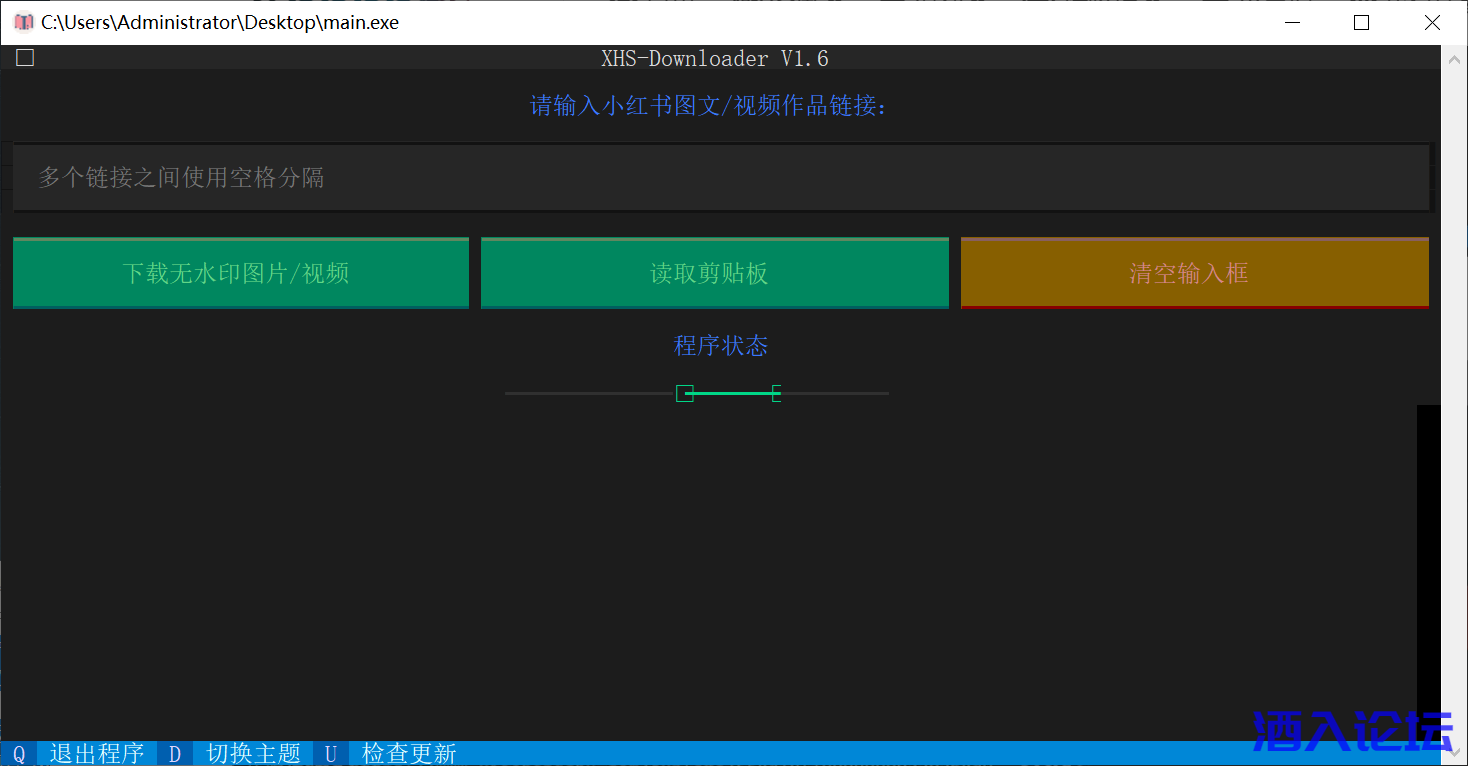Click the scroll-up arrow on right scrollbar
This screenshot has width=1468, height=766.
(1454, 60)
